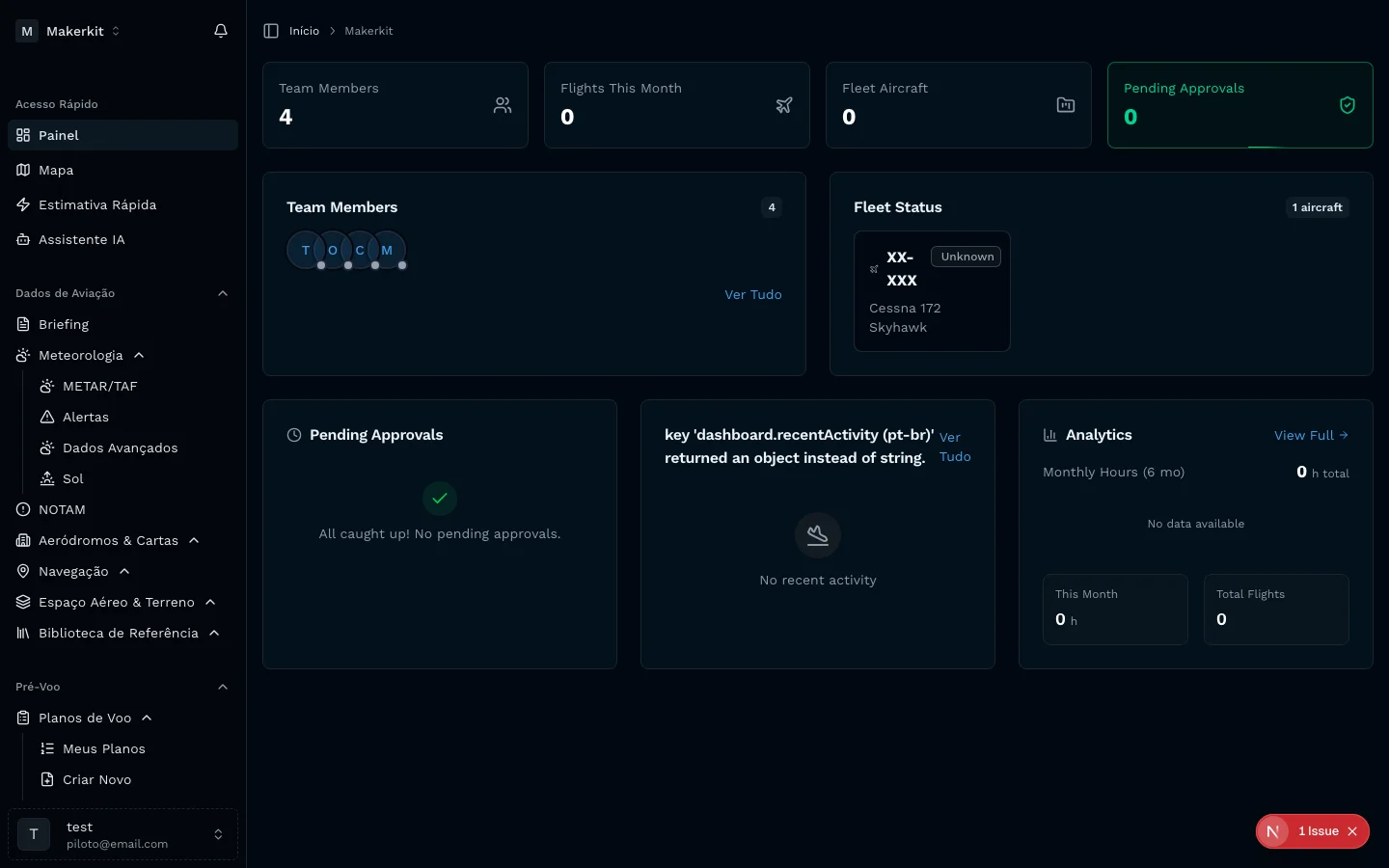Select Painel in Acesso Rápido

[x=59, y=135]
